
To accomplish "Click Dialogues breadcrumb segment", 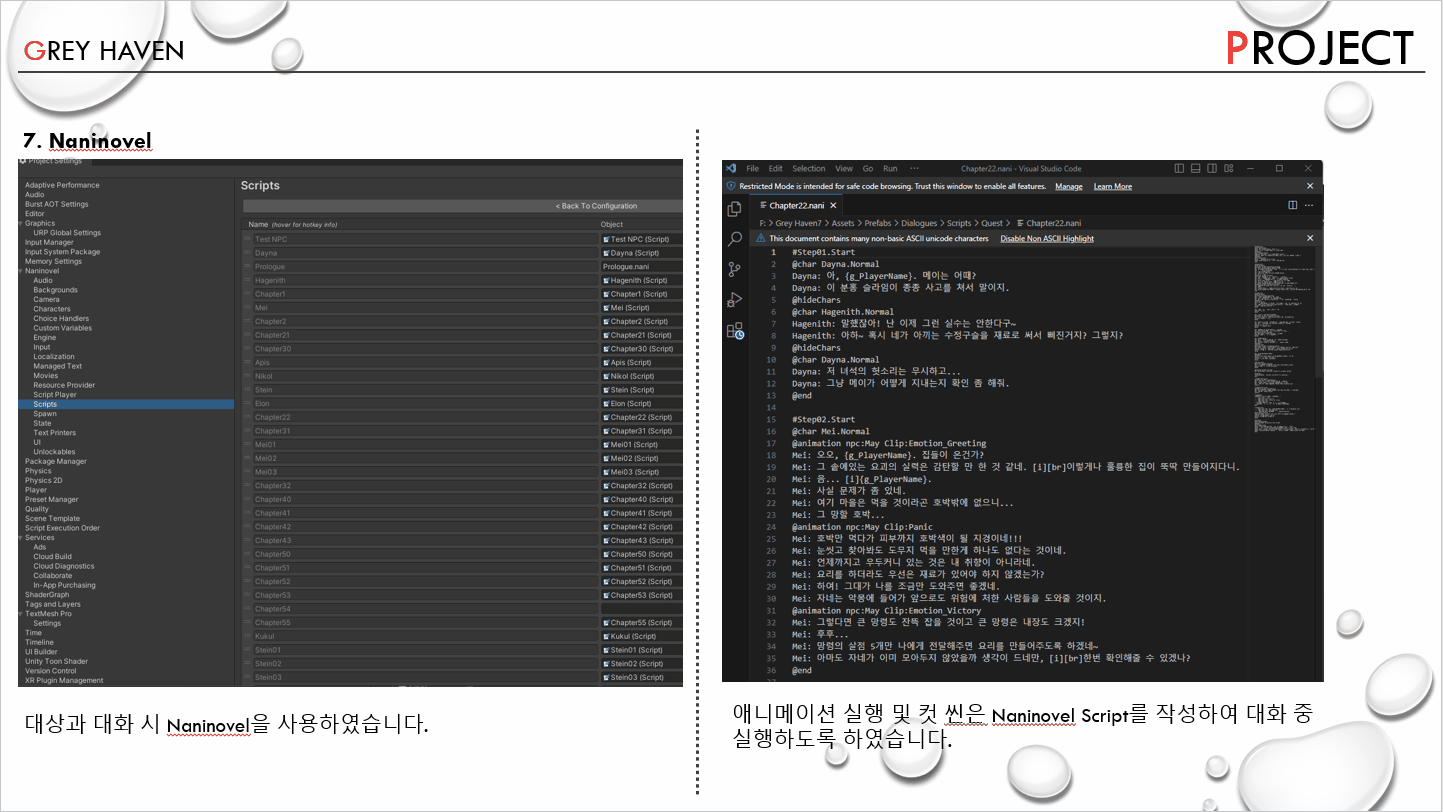I will click(919, 223).
